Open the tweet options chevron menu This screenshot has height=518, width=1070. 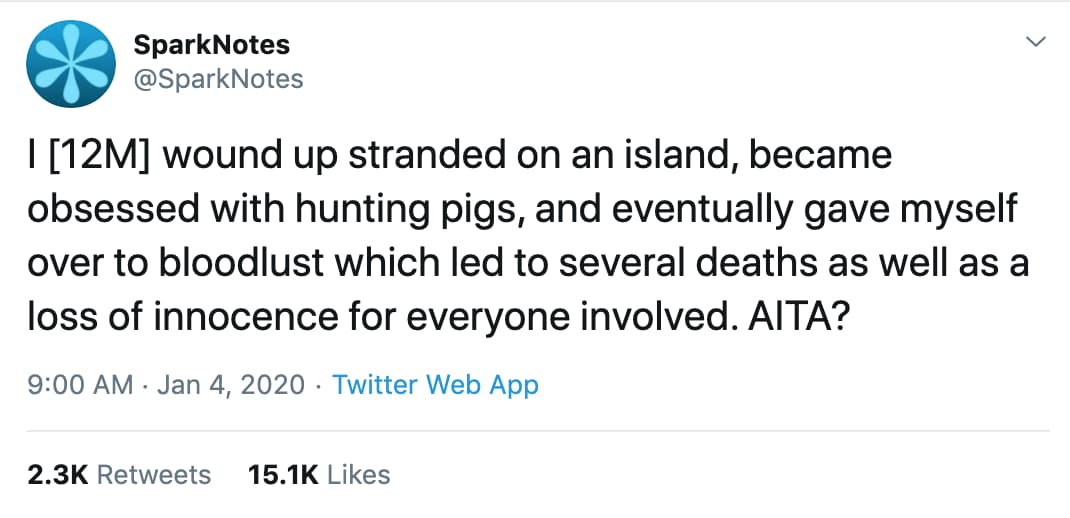pos(1037,42)
